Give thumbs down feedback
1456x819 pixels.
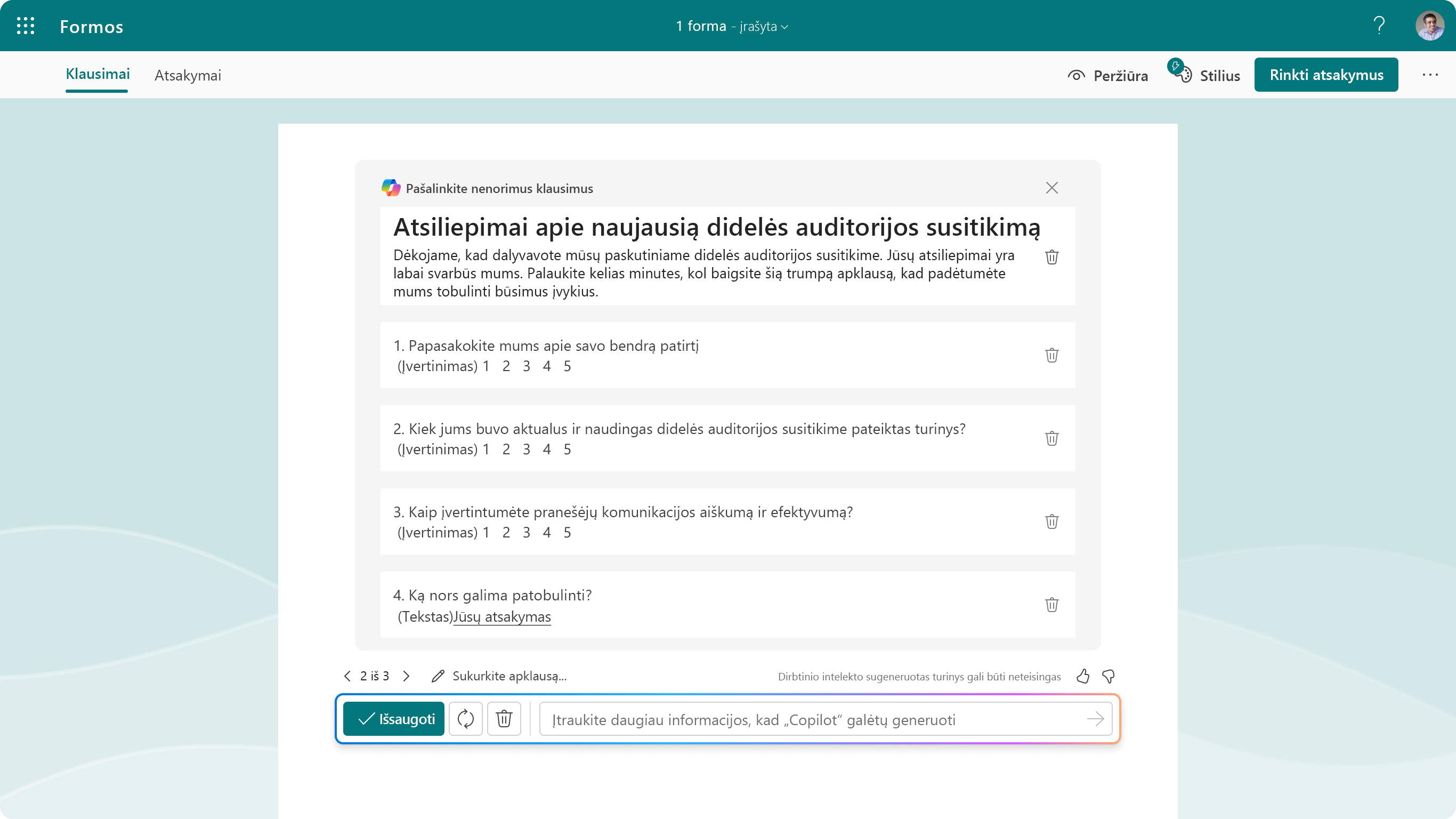1108,676
